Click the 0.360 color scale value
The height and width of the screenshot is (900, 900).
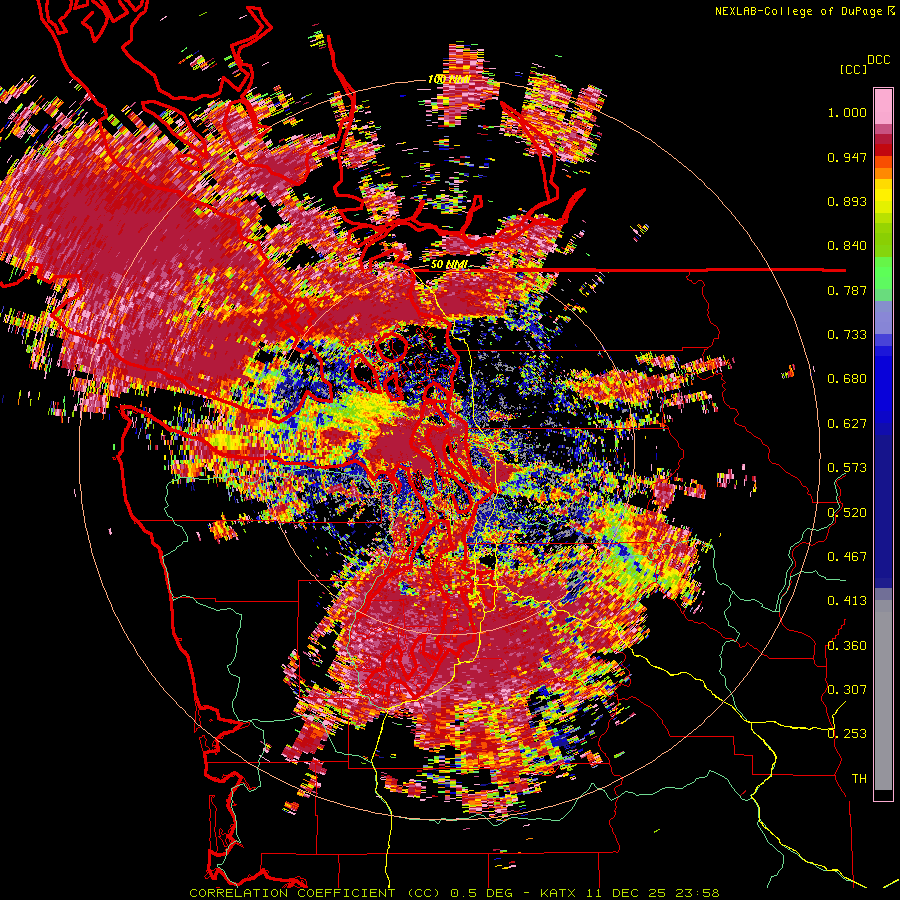pos(847,646)
